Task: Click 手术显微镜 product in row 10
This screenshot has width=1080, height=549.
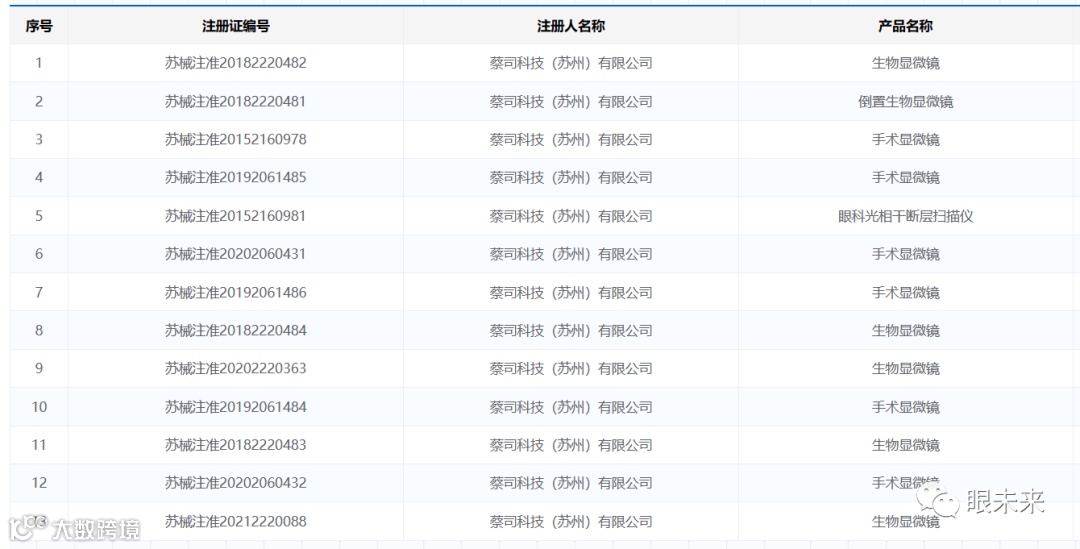Action: coord(905,406)
